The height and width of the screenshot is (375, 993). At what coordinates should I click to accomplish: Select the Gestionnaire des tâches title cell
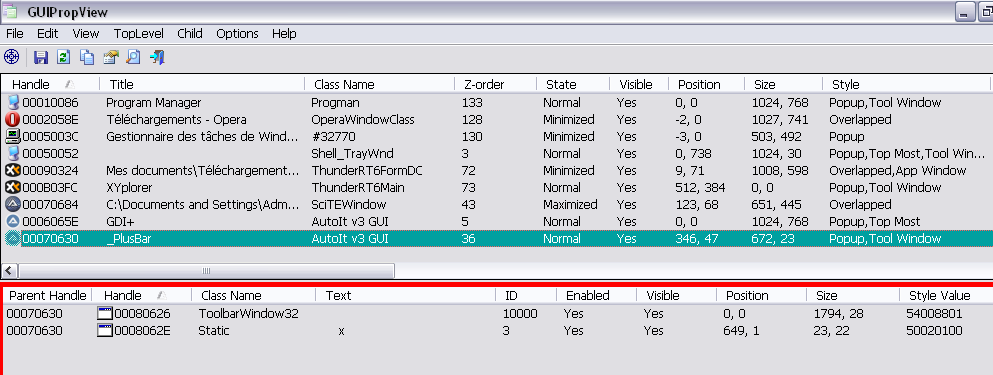(202, 136)
